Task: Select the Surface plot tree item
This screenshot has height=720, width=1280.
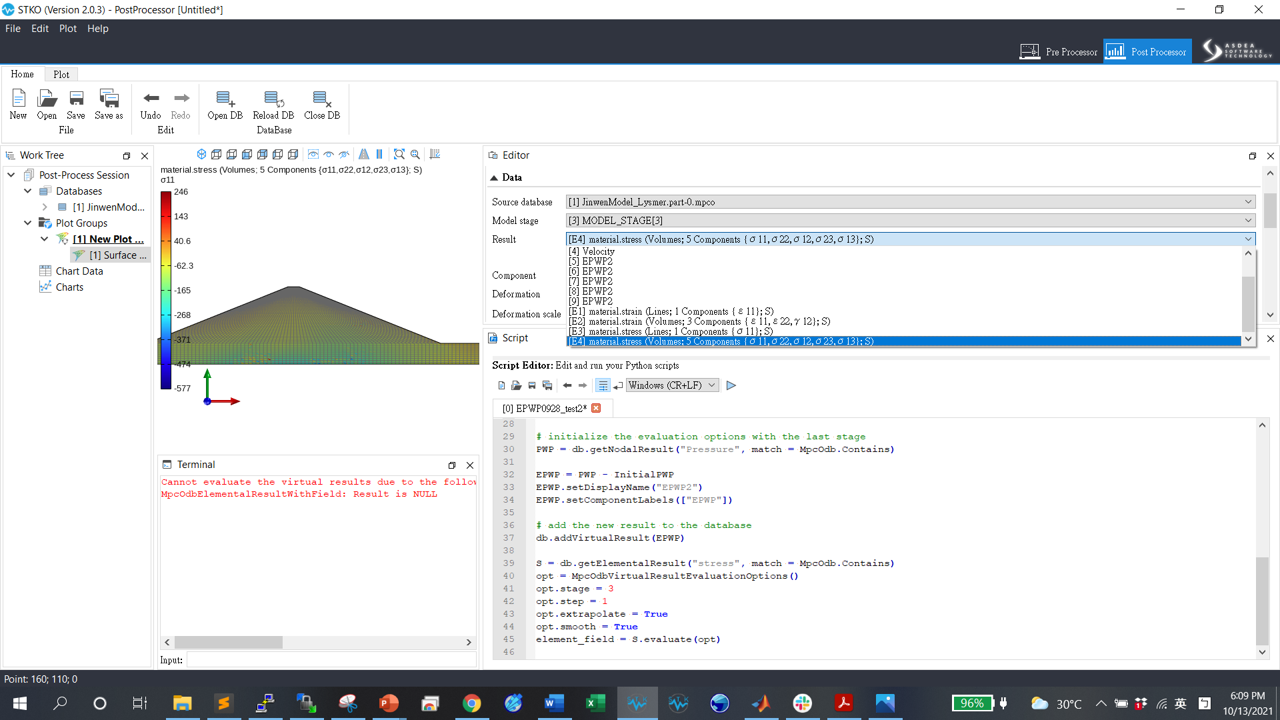Action: [x=109, y=255]
